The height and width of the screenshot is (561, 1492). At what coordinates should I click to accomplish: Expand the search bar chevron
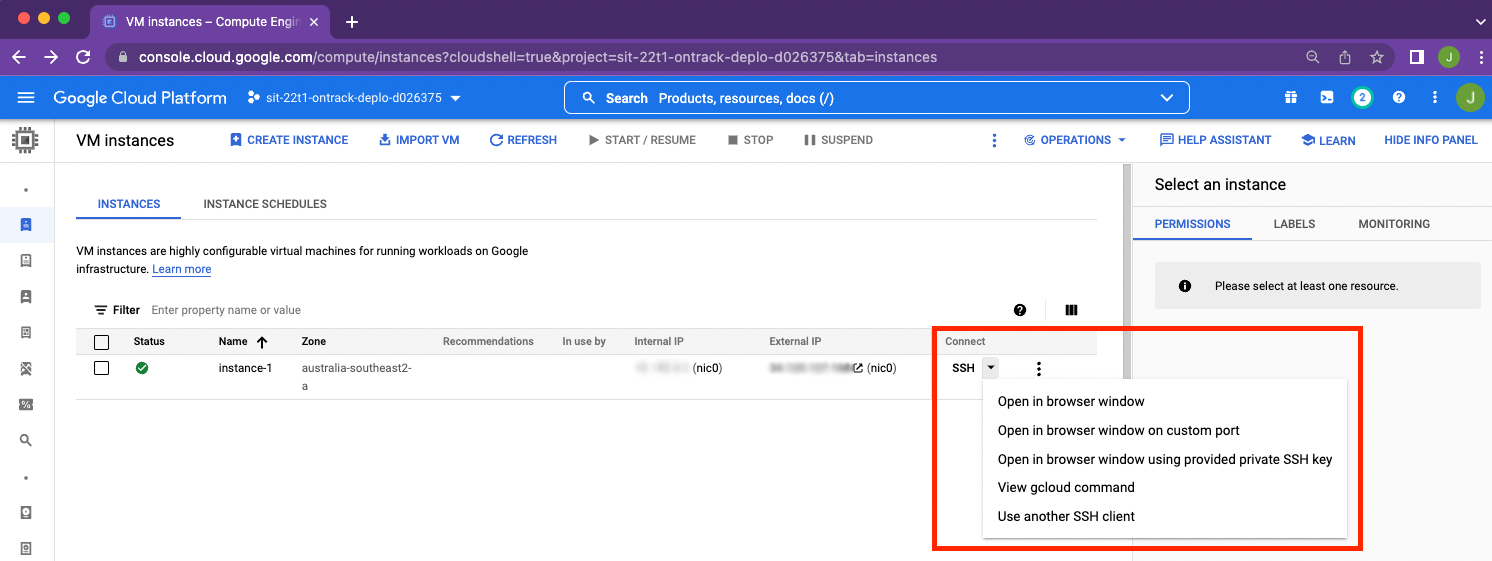pyautogui.click(x=1166, y=98)
